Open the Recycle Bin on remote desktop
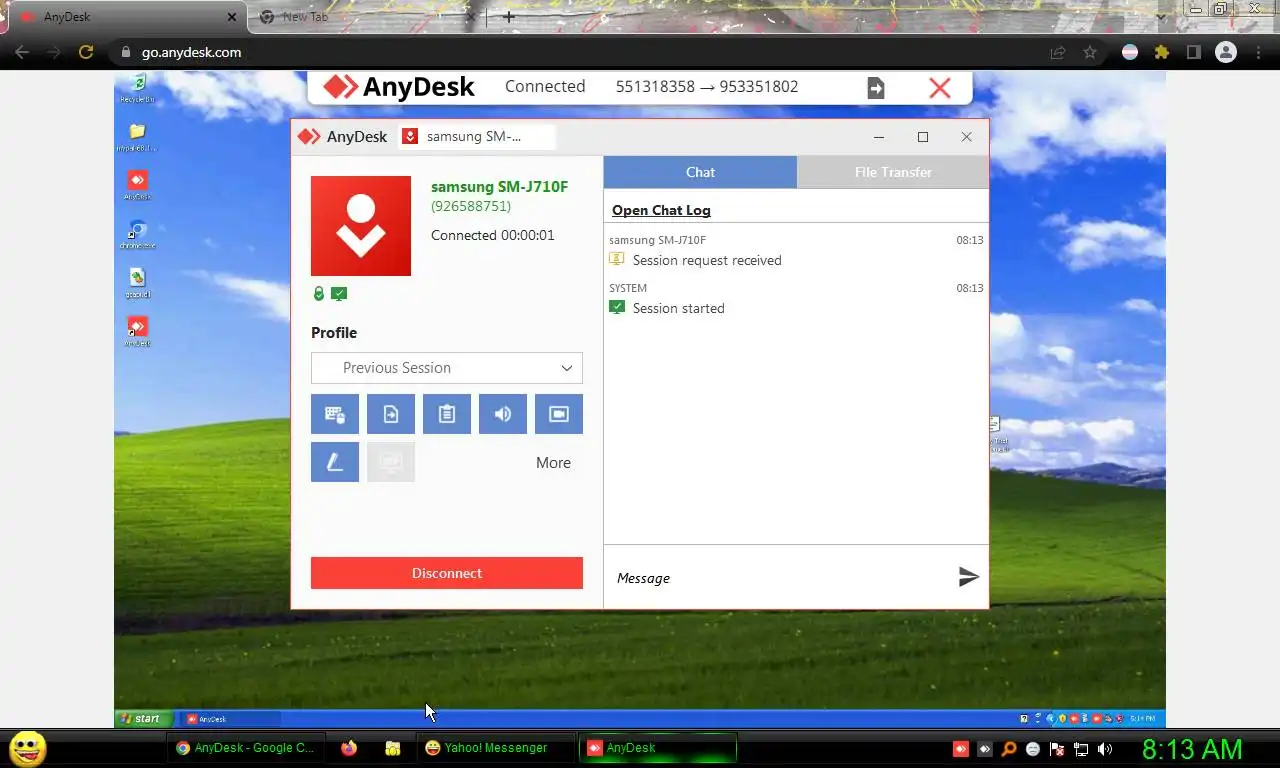 coord(138,88)
